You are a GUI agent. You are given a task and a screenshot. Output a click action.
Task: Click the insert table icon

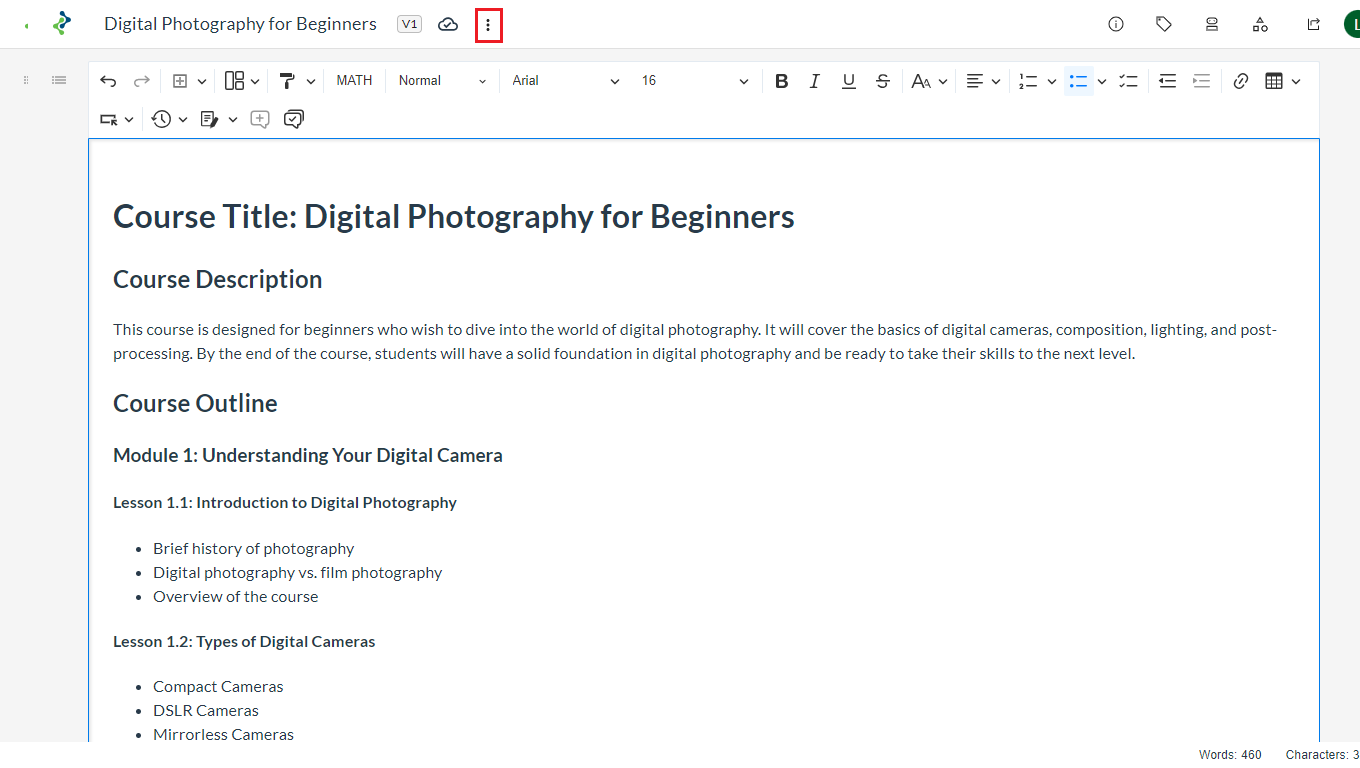coord(1274,81)
